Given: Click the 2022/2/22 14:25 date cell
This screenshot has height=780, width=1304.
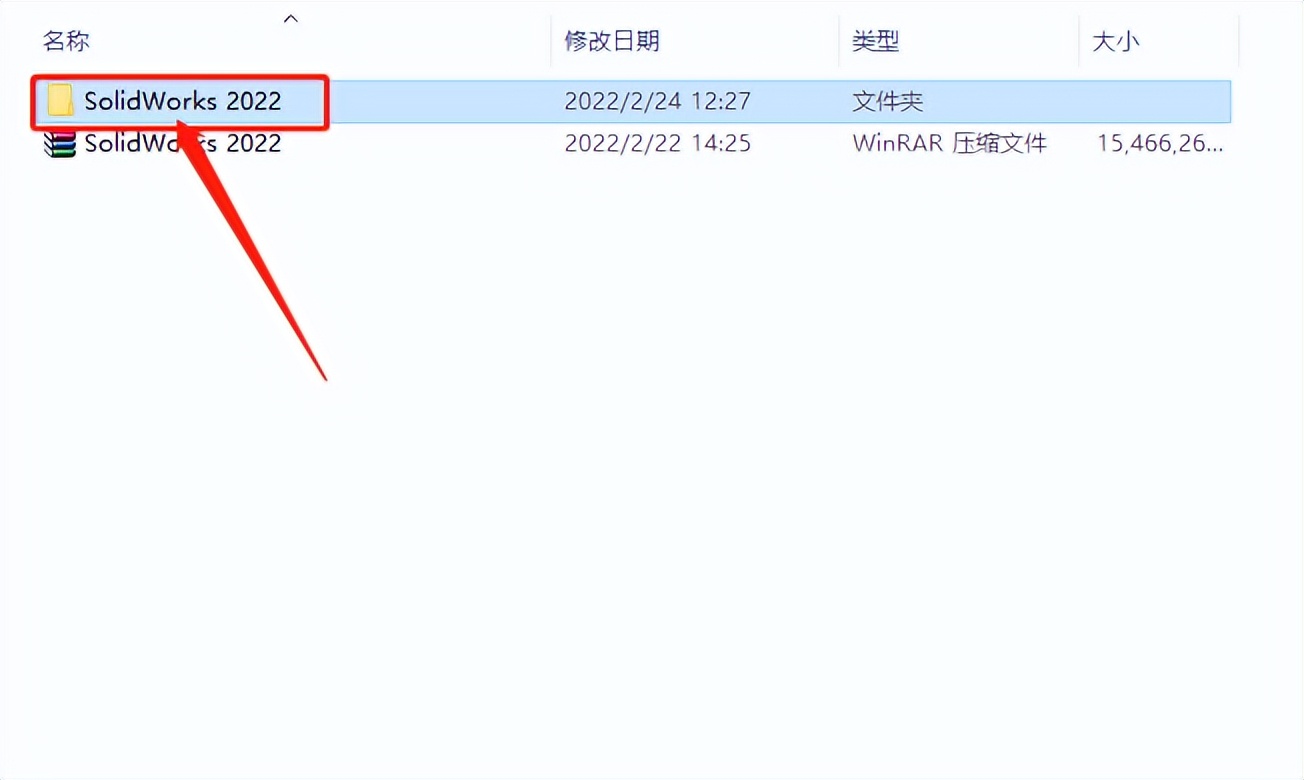Looking at the screenshot, I should (x=658, y=143).
